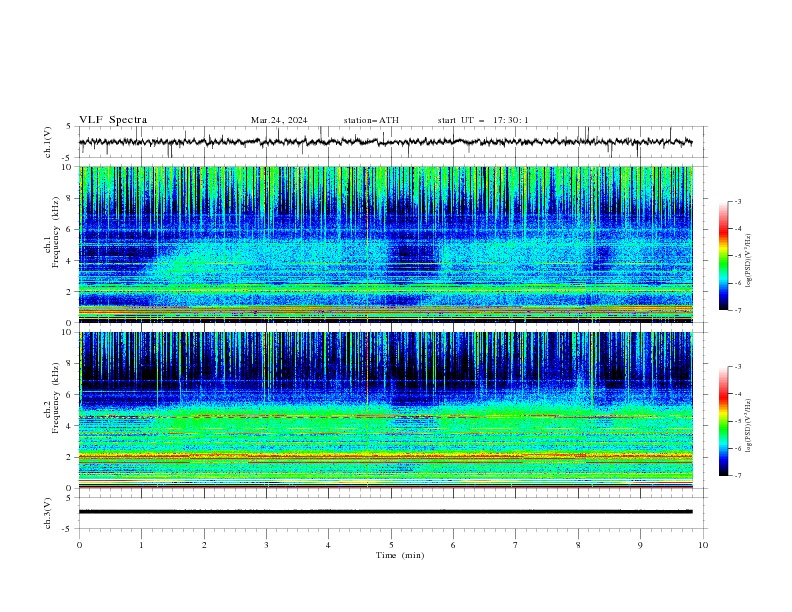This screenshot has width=792, height=612.
Task: Click time axis tick label "10"
Action: [x=703, y=545]
